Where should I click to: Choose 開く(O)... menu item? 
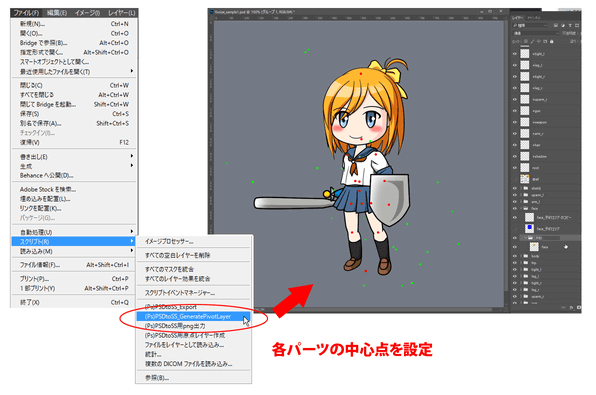click(74, 33)
